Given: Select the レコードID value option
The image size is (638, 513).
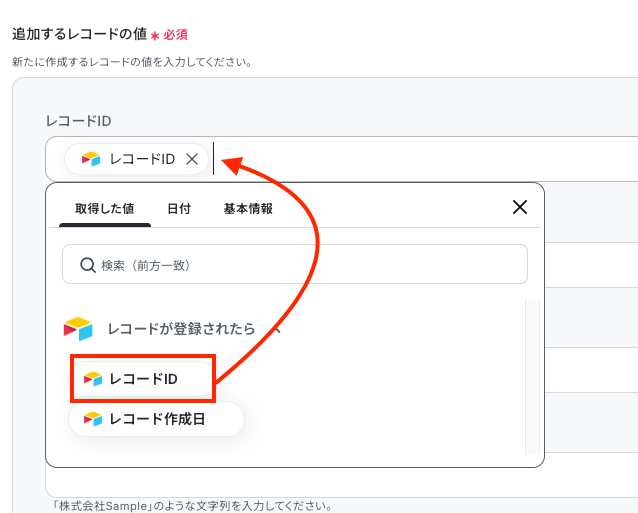Looking at the screenshot, I should click(x=143, y=379).
